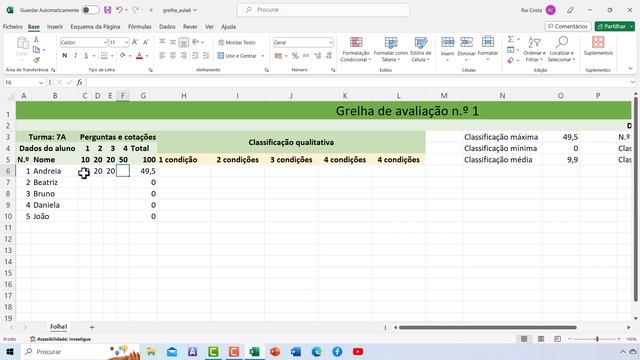Click Align Top icon
This screenshot has height=360, width=640.
(162, 42)
